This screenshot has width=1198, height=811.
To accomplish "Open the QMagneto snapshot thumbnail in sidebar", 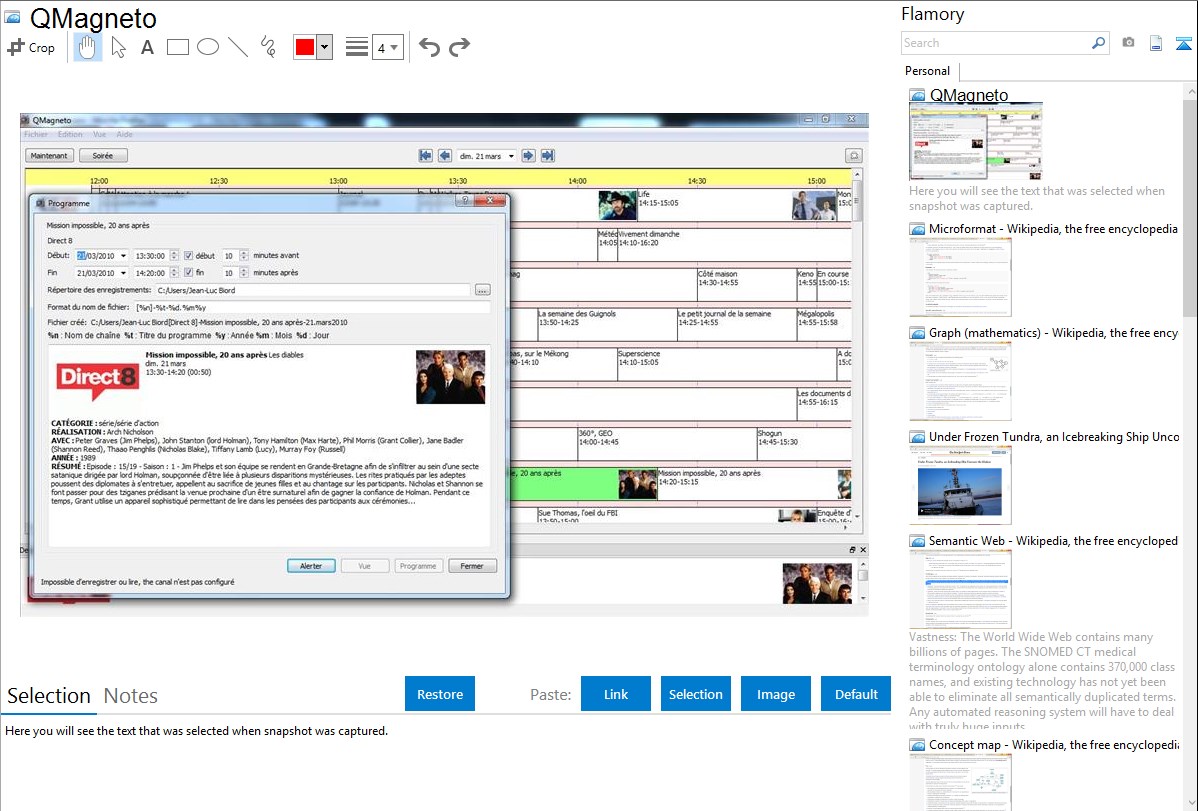I will coord(976,141).
